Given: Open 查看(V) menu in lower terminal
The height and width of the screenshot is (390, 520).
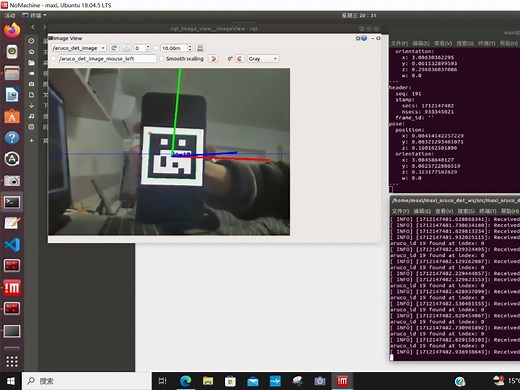Looking at the screenshot, I should click(x=444, y=211).
